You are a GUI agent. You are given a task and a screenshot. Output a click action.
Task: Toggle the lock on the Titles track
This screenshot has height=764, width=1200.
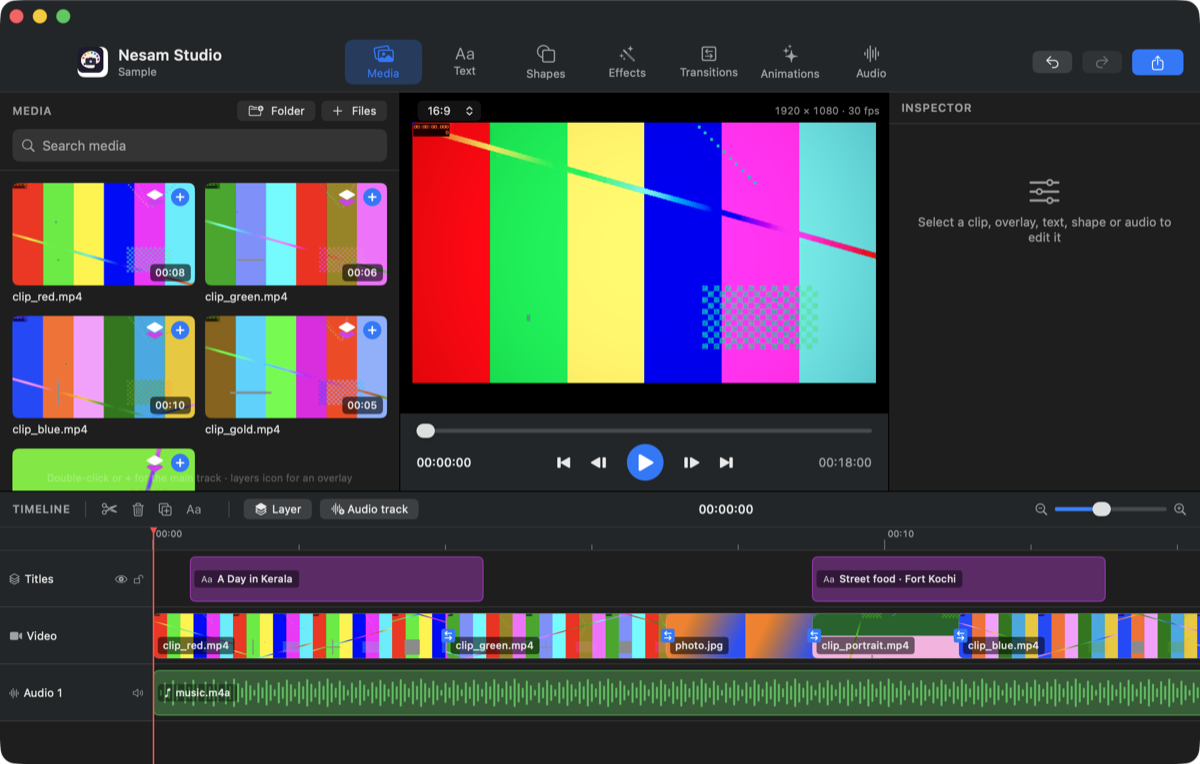[x=138, y=579]
